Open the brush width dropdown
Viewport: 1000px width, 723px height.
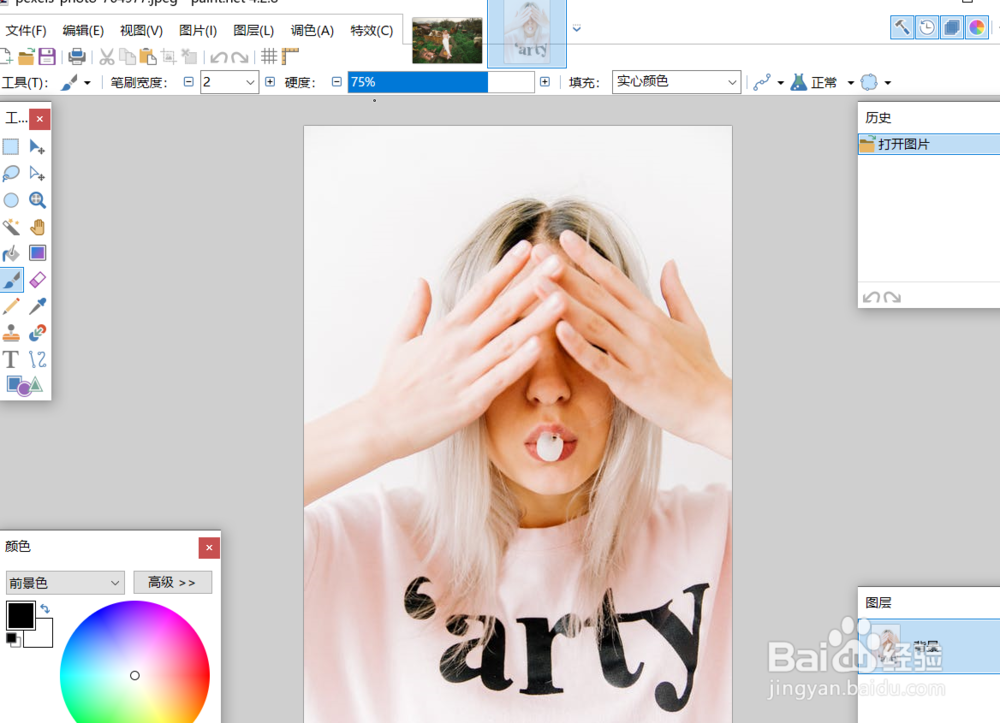250,82
